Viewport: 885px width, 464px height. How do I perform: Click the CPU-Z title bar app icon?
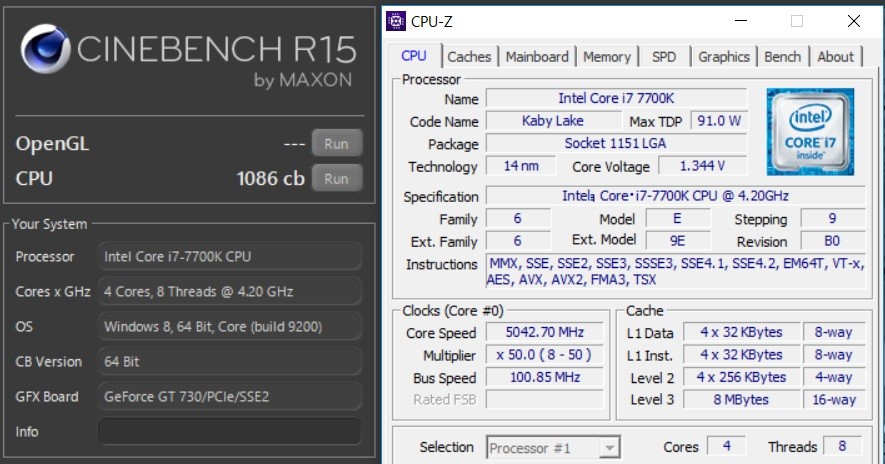(x=396, y=21)
